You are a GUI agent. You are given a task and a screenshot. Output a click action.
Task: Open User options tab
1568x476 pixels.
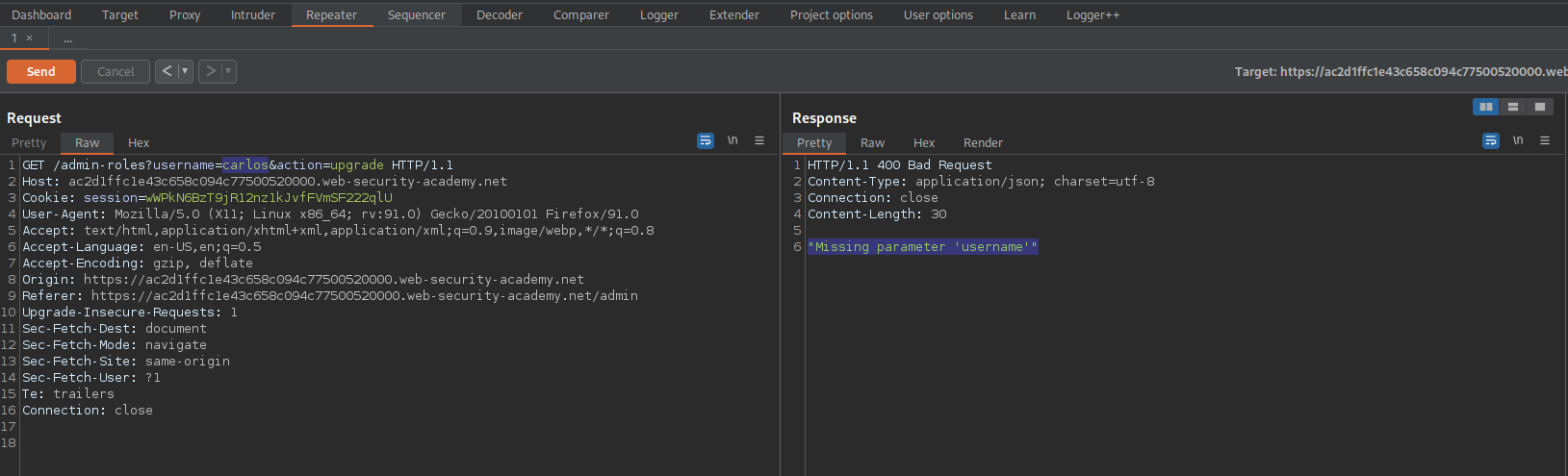pos(938,14)
